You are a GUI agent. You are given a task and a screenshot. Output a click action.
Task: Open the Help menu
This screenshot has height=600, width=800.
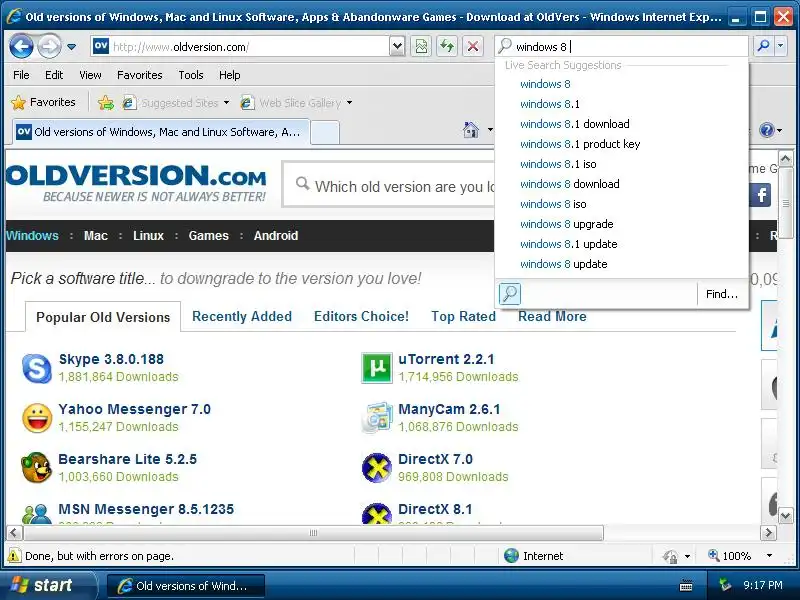point(230,75)
